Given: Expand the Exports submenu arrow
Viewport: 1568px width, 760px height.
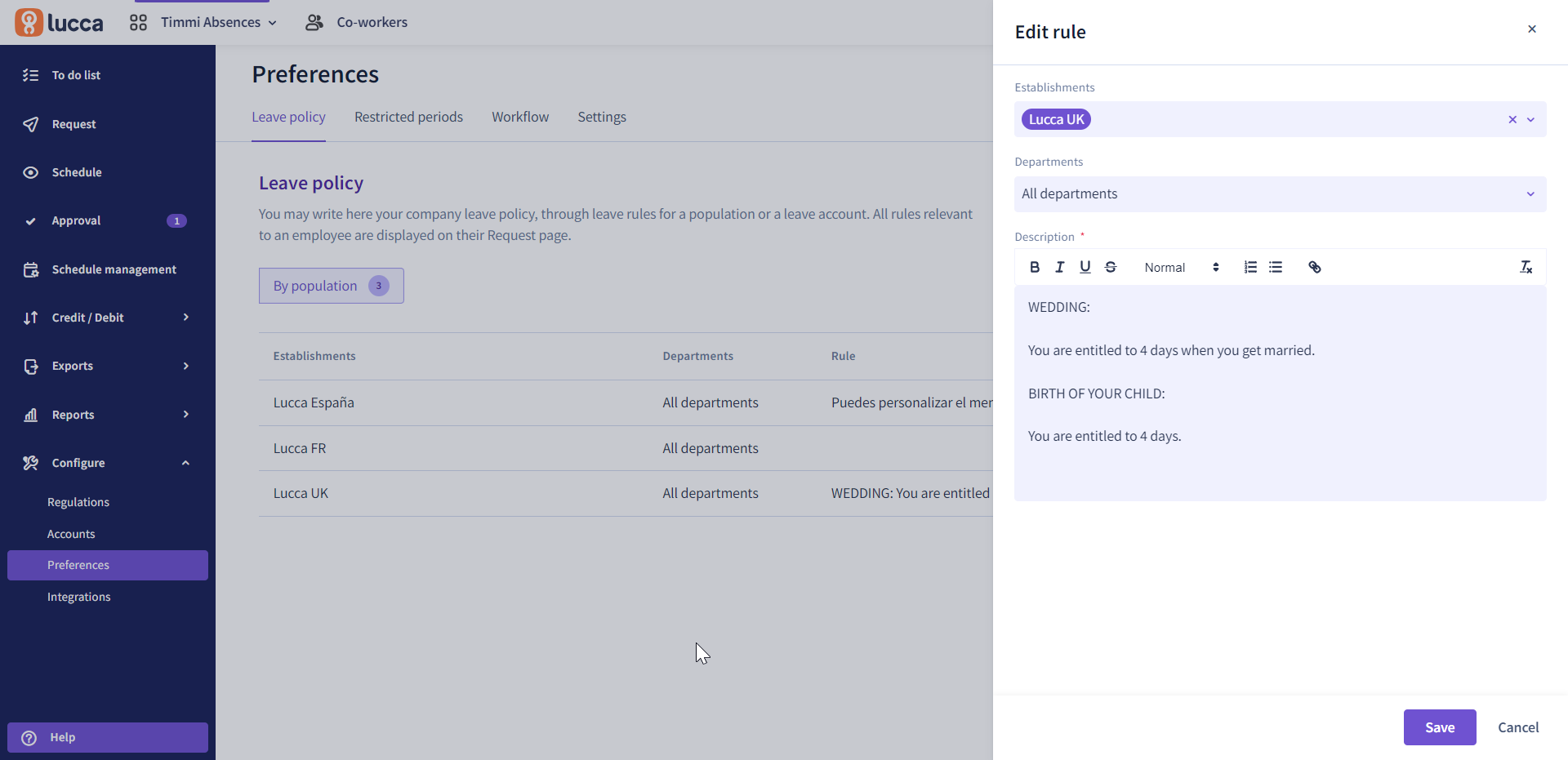Looking at the screenshot, I should (x=186, y=366).
